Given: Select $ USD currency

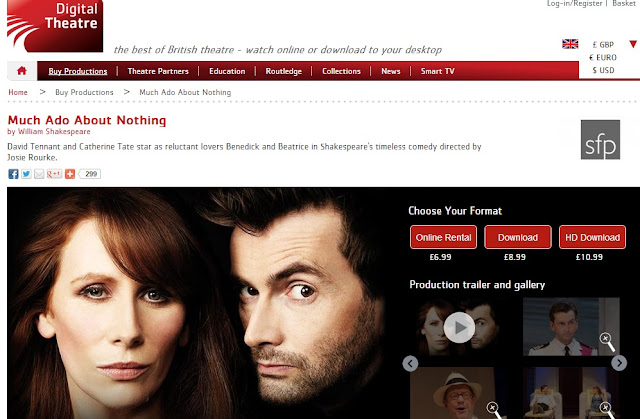Looking at the screenshot, I should click(x=603, y=70).
